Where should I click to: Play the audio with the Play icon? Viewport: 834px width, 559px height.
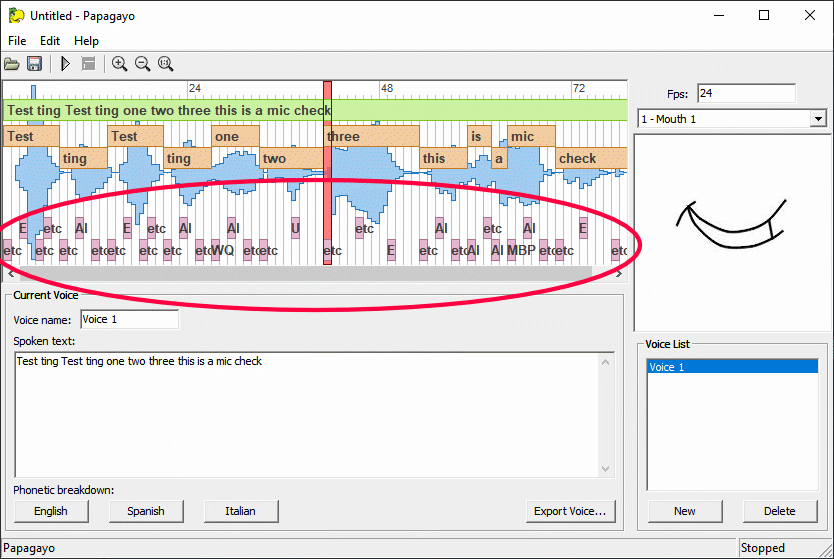click(x=65, y=64)
